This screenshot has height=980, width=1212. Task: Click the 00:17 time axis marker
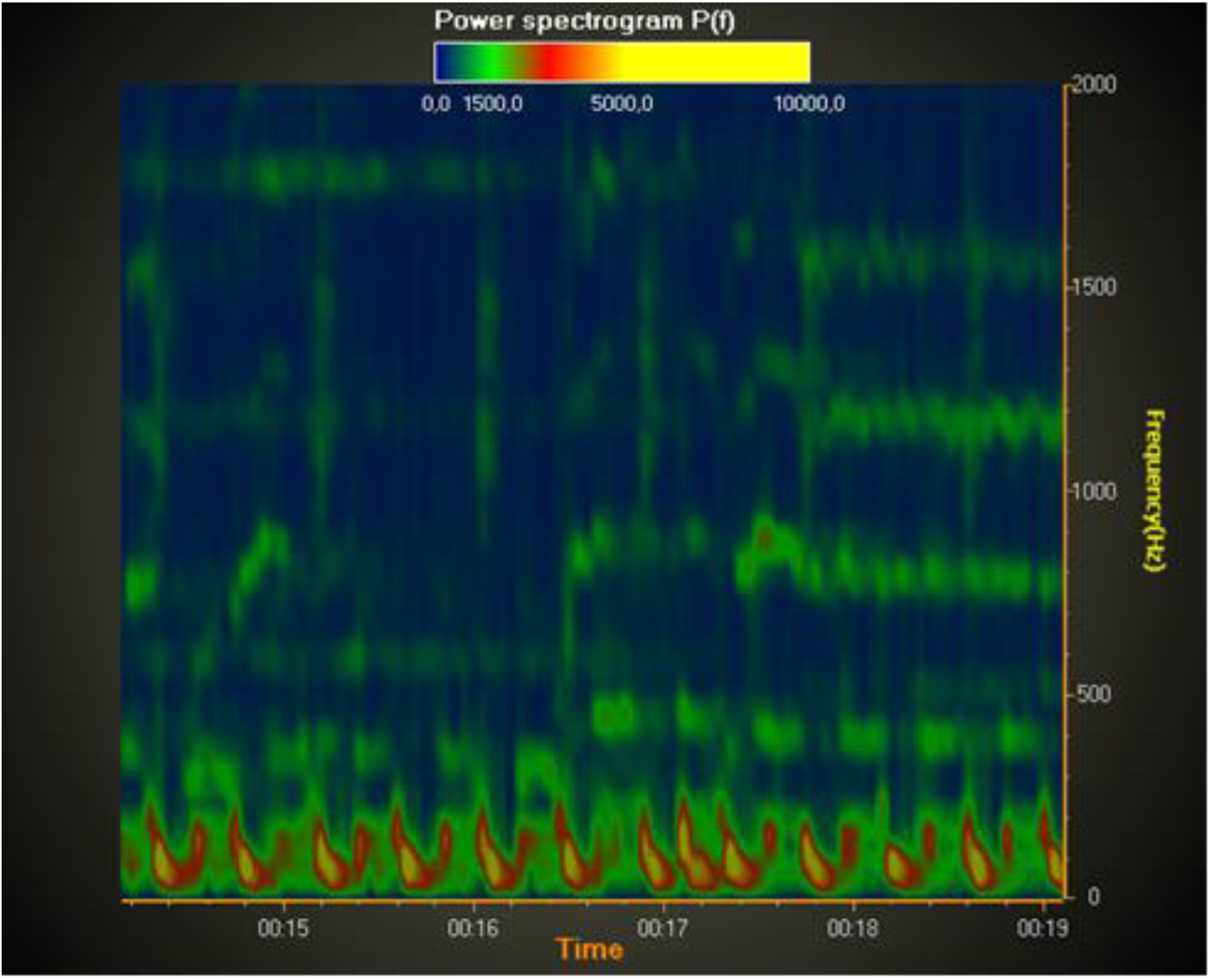pyautogui.click(x=663, y=928)
